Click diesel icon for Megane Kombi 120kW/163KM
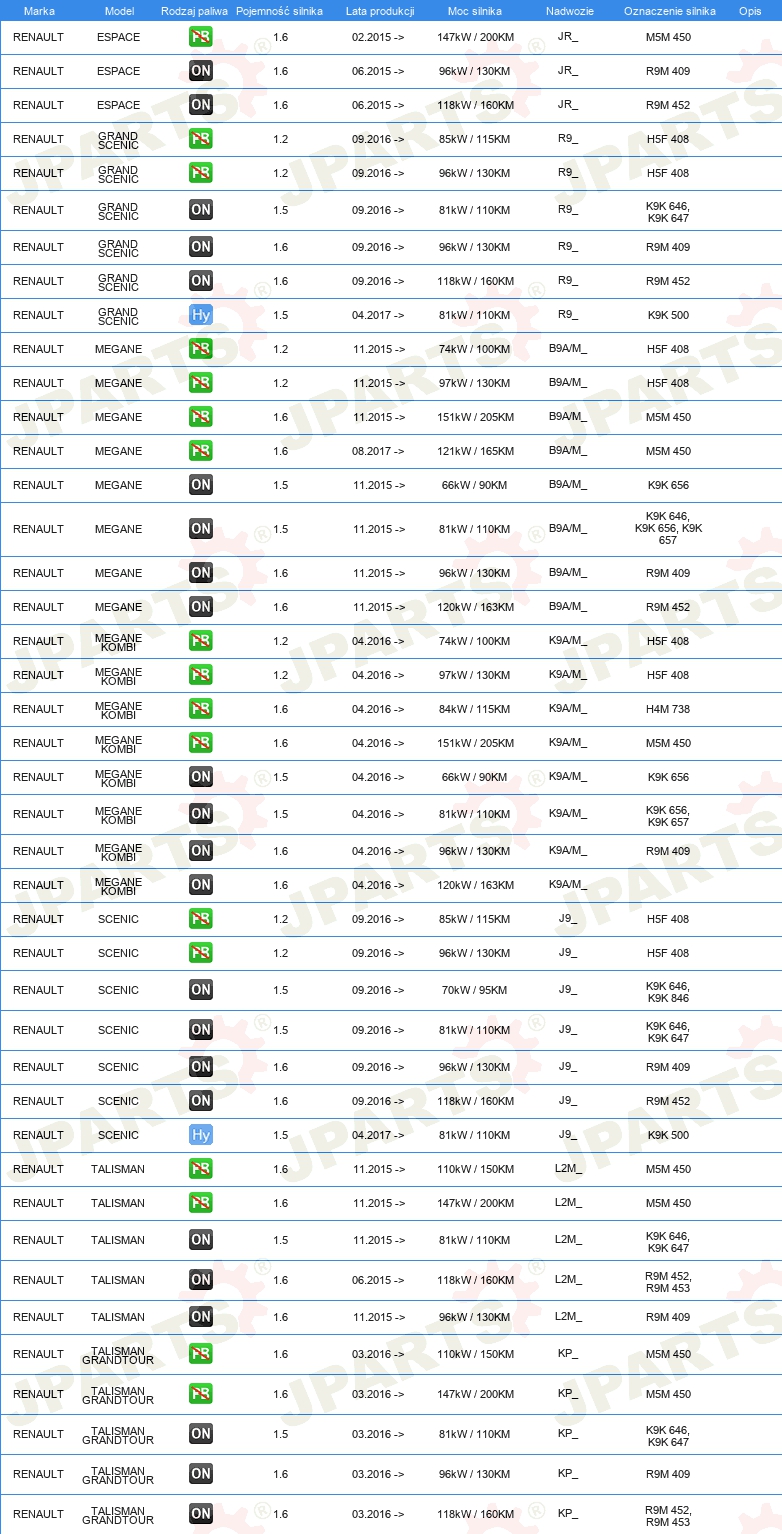The width and height of the screenshot is (782, 1534). click(201, 885)
